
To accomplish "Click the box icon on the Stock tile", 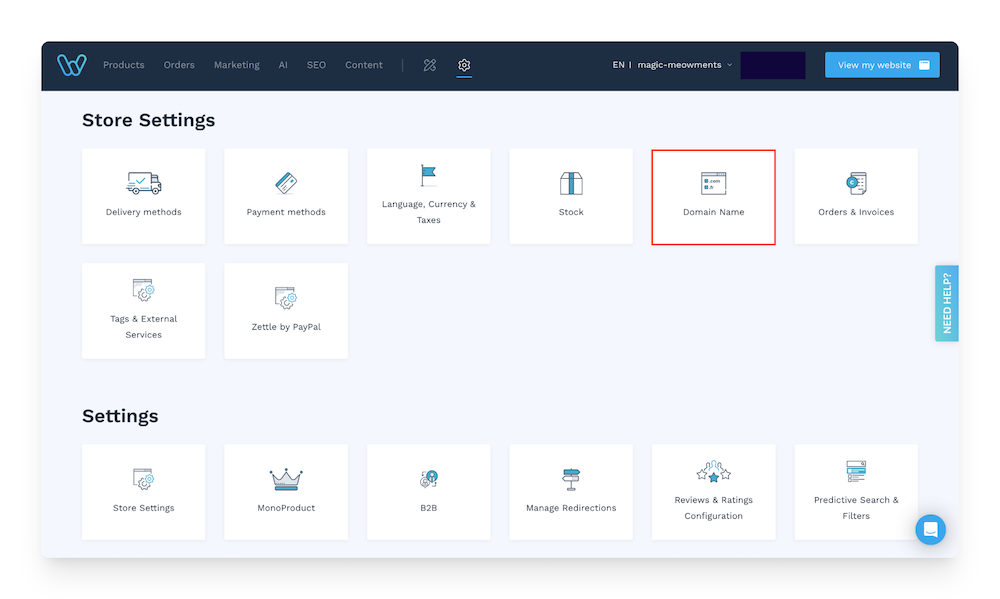I will [571, 184].
